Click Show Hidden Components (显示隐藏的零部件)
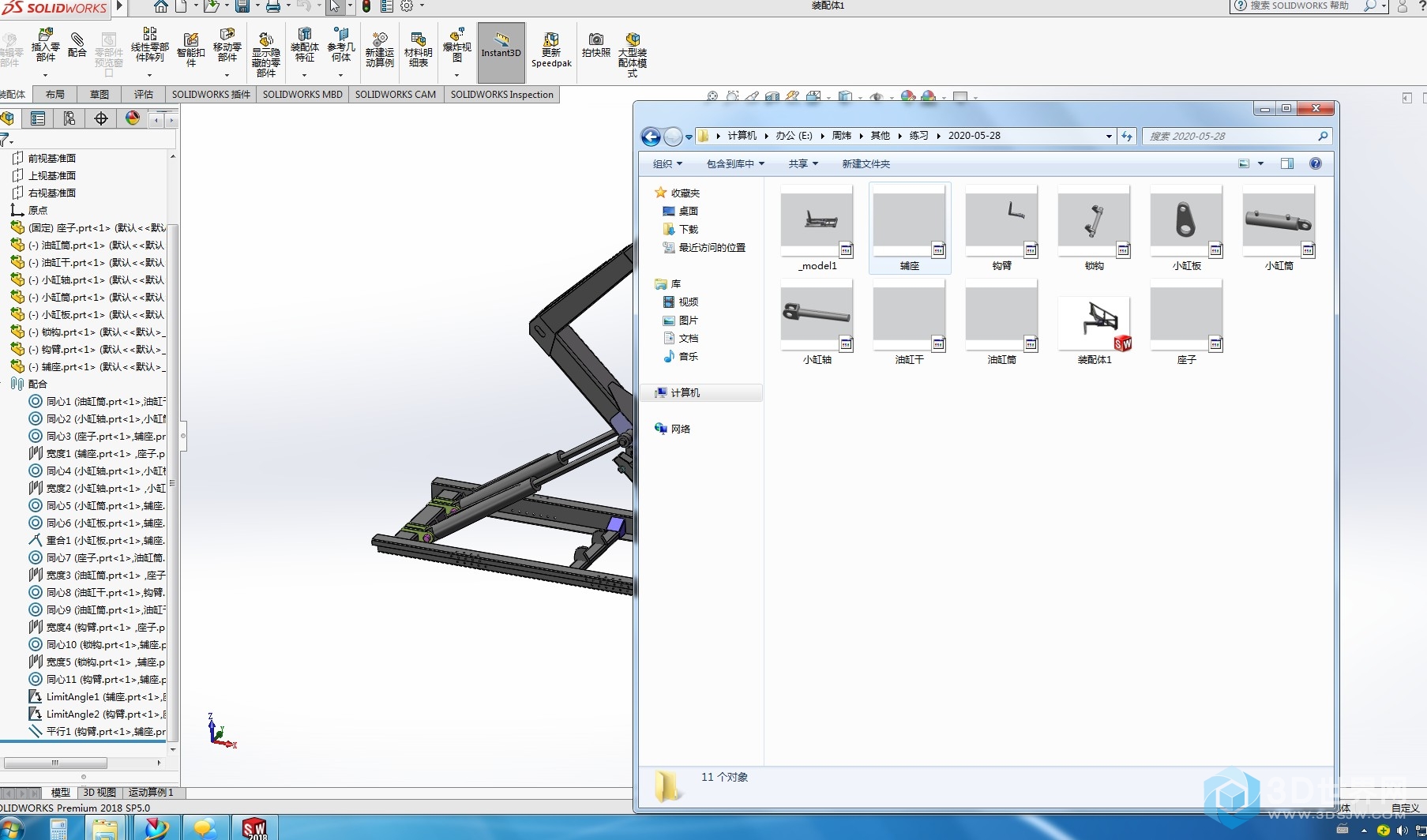This screenshot has width=1427, height=840. [265, 54]
